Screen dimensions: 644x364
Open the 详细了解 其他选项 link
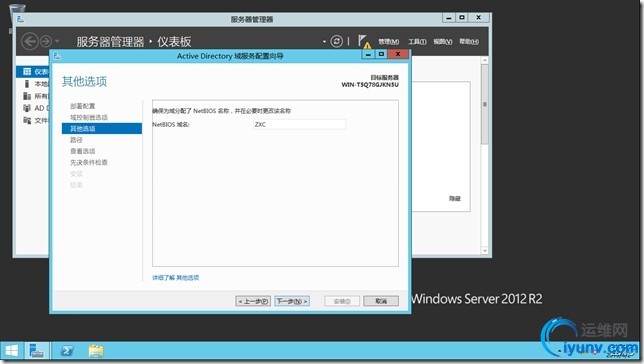pyautogui.click(x=175, y=278)
